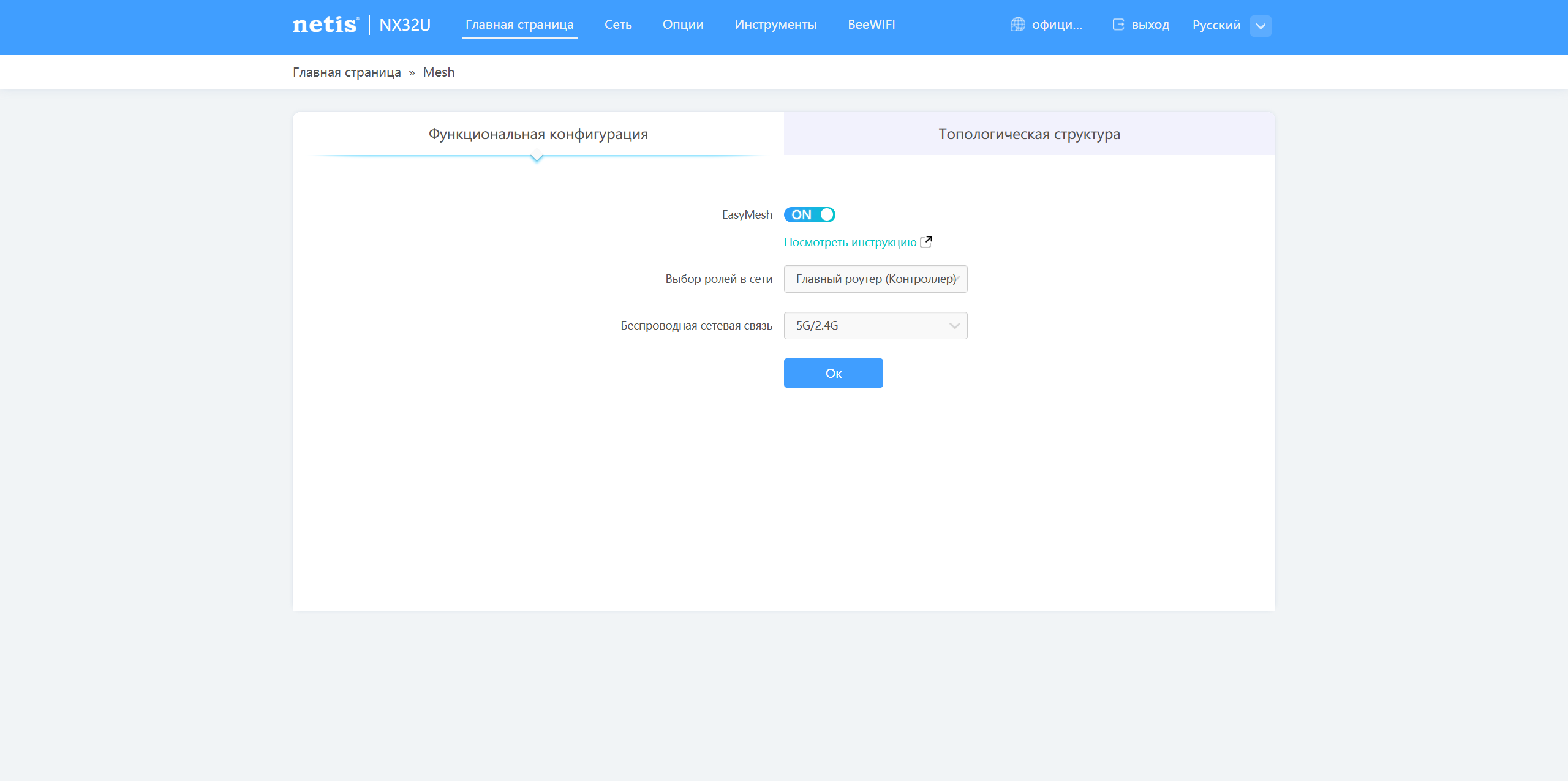Screen dimensions: 1568x781
Task: Open the network role selection dropdown
Action: (875, 279)
